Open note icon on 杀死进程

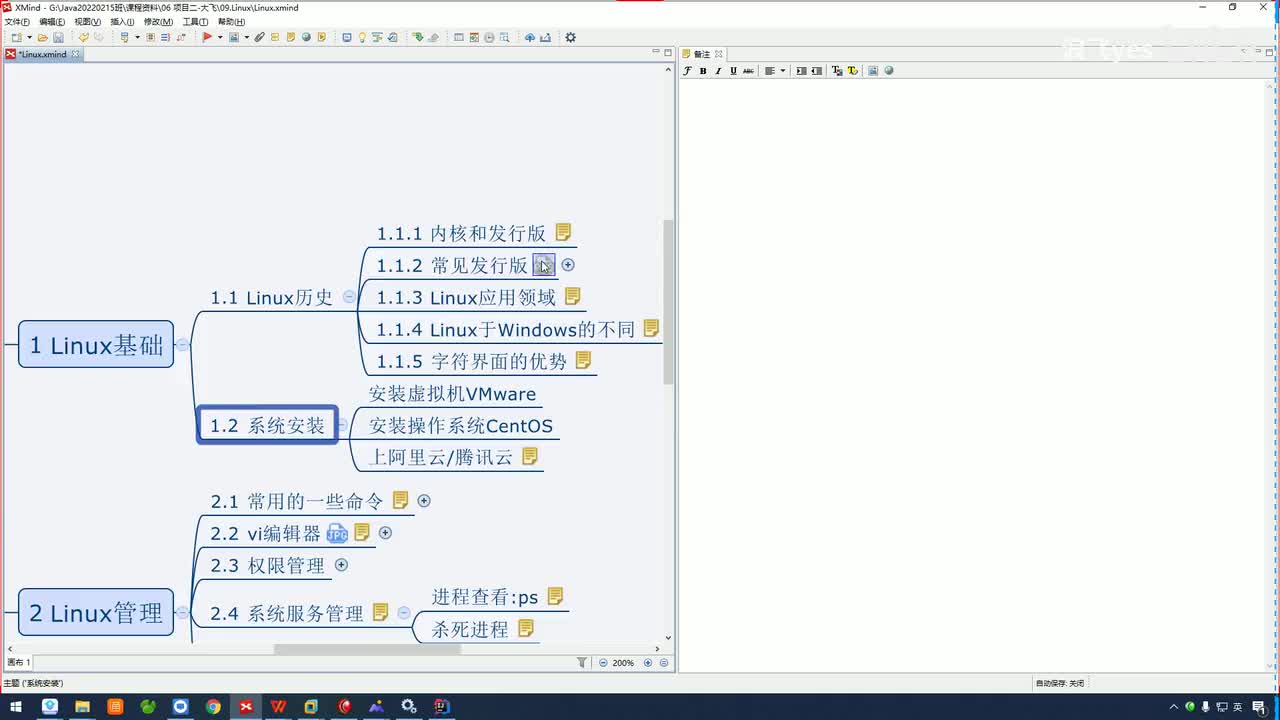(525, 628)
